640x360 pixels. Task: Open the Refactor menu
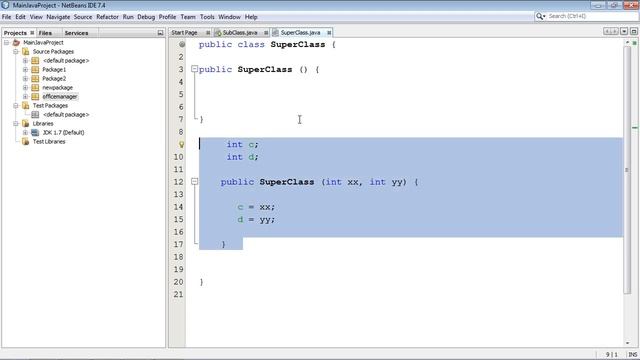107,17
